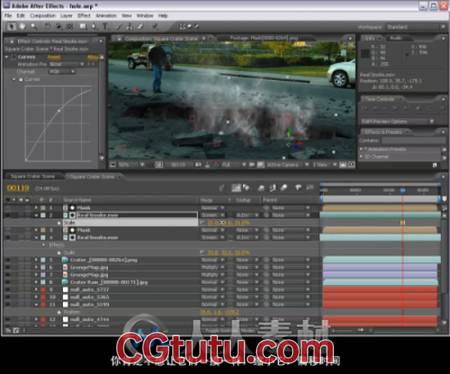The height and width of the screenshot is (374, 450).
Task: Click the current time display 00119
Action: [x=18, y=188]
